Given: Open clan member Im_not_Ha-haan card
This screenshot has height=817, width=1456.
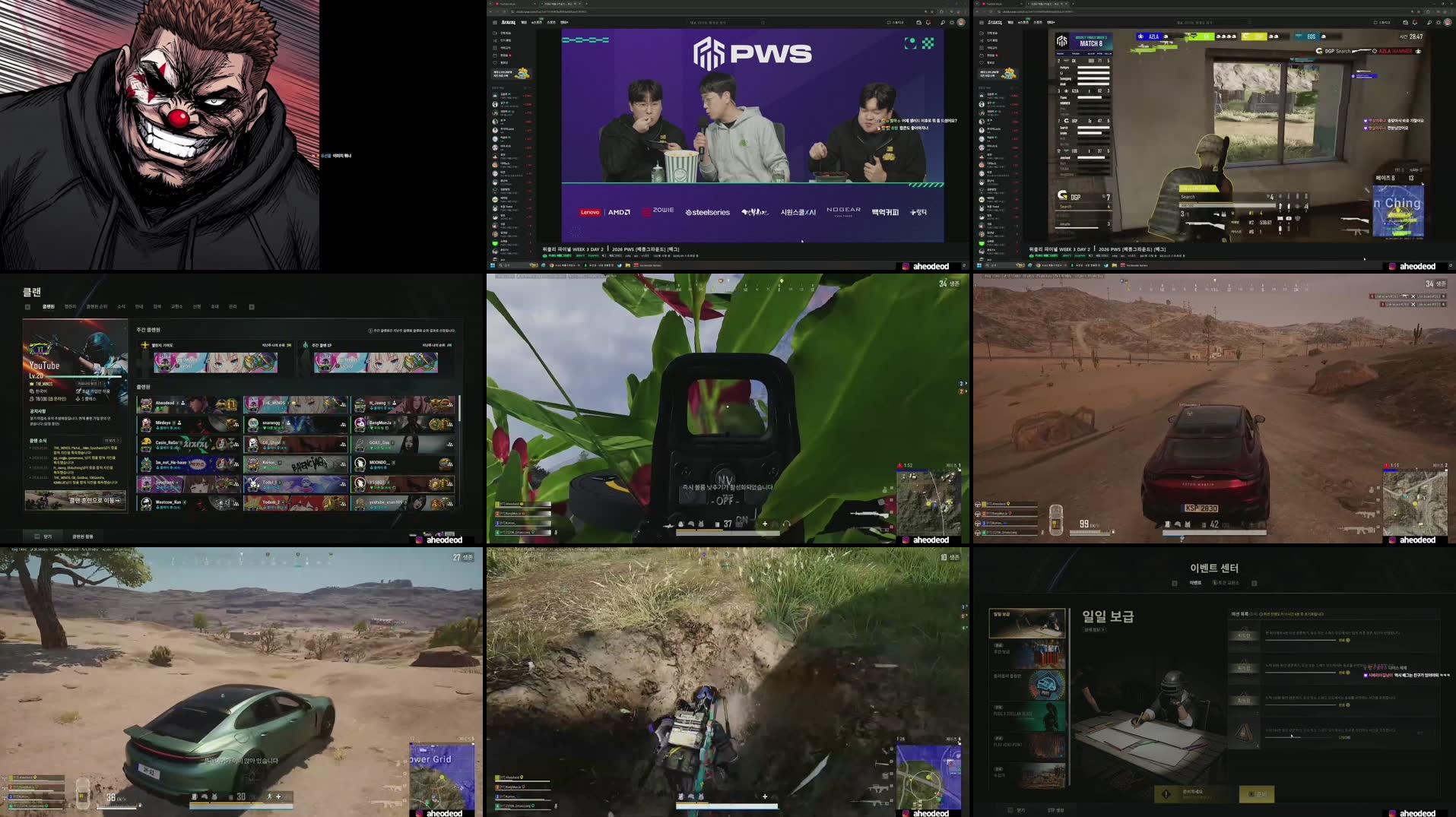Looking at the screenshot, I should [x=189, y=463].
